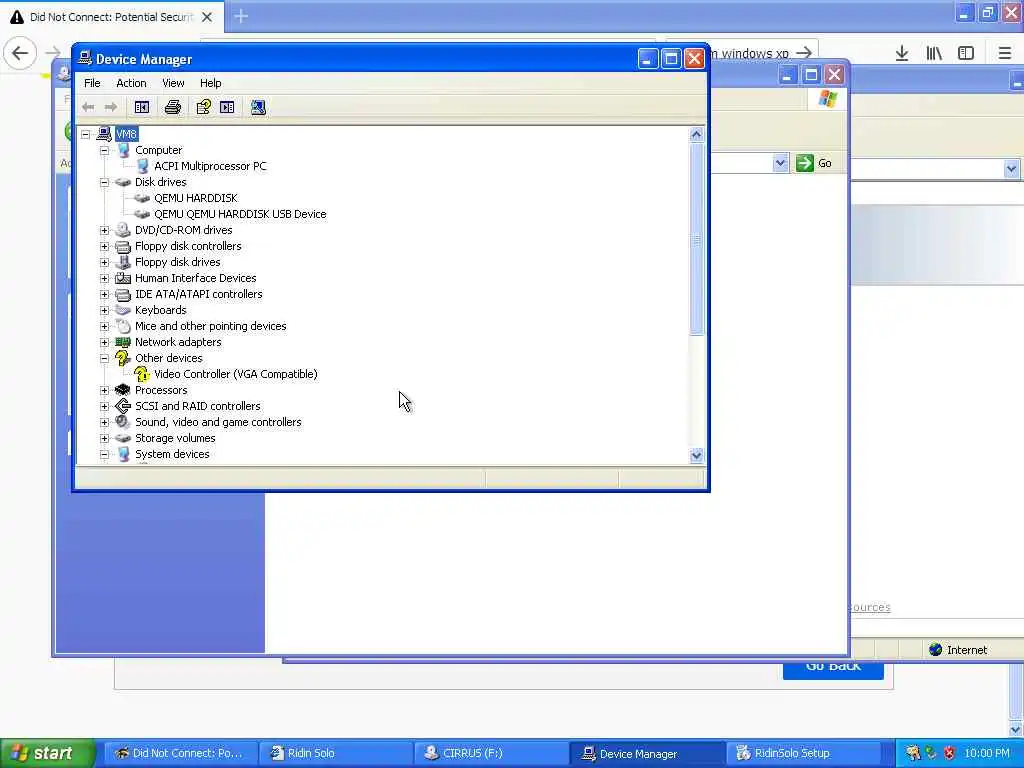This screenshot has width=1024, height=768.
Task: Click the Forward arrow in Device Manager toolbar
Action: (x=111, y=107)
